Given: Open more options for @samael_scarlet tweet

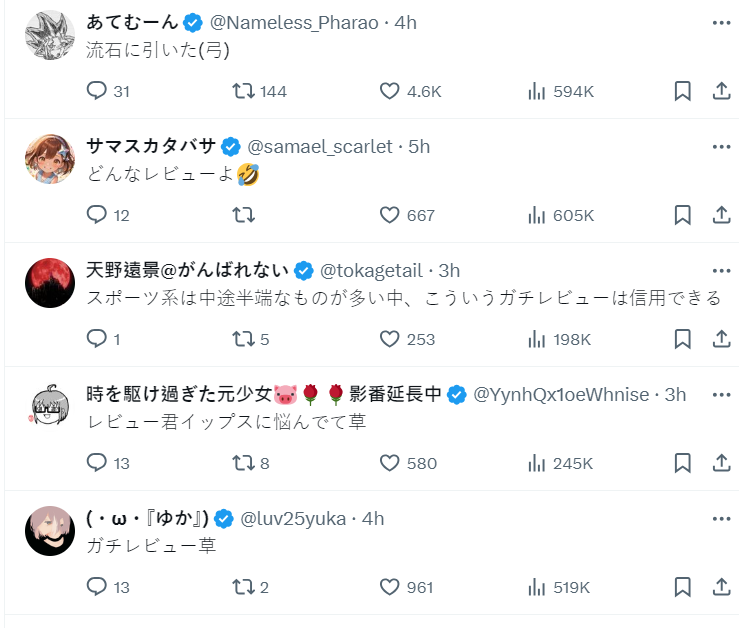Looking at the screenshot, I should click(x=721, y=147).
